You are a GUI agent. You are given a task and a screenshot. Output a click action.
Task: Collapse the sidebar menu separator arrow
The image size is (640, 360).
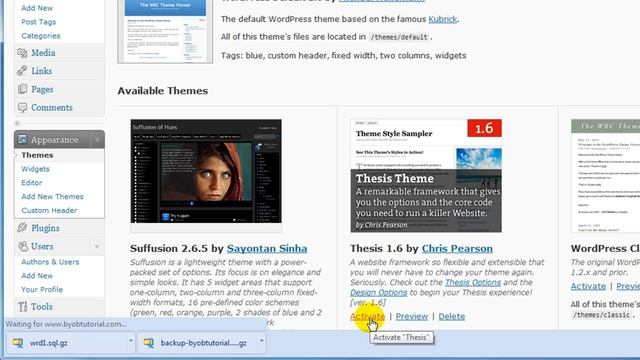click(x=17, y=123)
